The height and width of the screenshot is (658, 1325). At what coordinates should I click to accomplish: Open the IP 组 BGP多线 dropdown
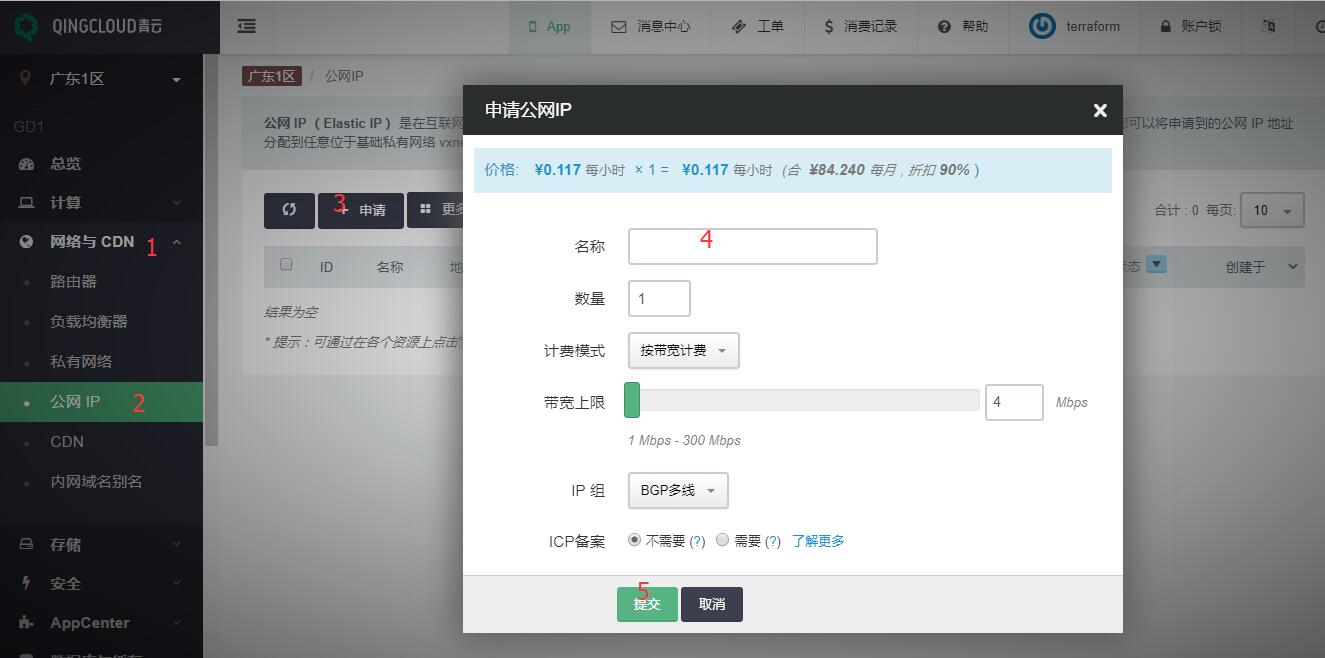(x=678, y=491)
